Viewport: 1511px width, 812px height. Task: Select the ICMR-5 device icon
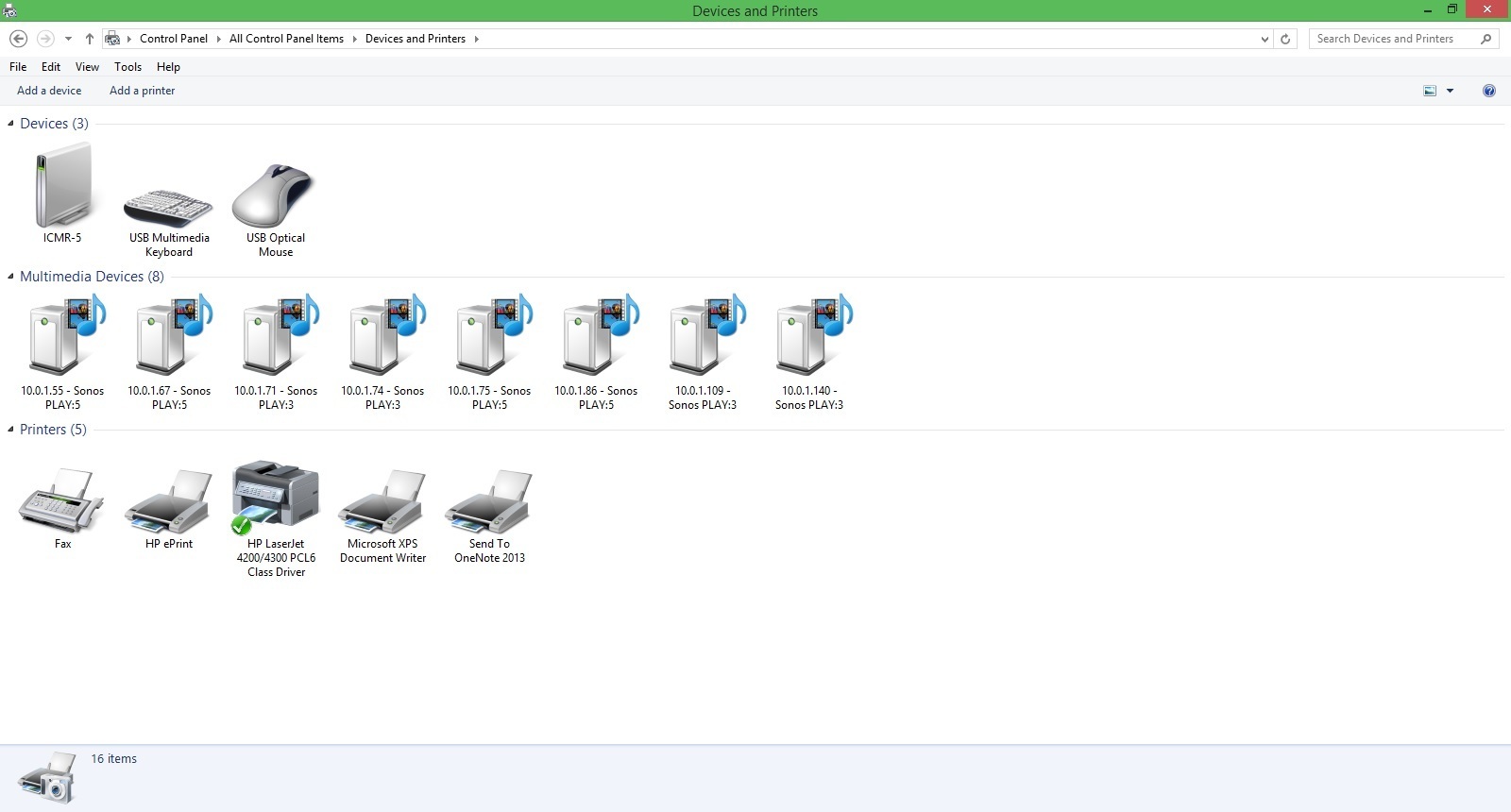click(x=62, y=185)
